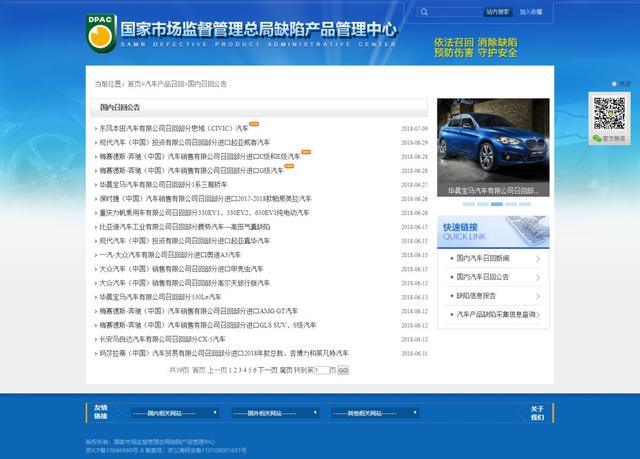Expand the 国外相关网站 dropdown
The width and height of the screenshot is (640, 459).
coord(275,413)
